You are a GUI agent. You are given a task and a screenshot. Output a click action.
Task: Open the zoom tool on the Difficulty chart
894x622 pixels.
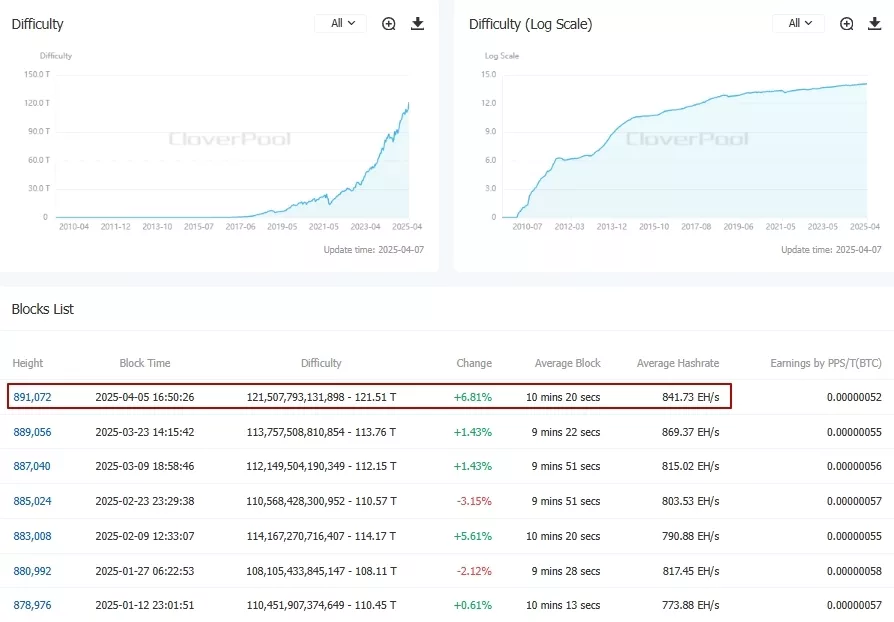389,23
